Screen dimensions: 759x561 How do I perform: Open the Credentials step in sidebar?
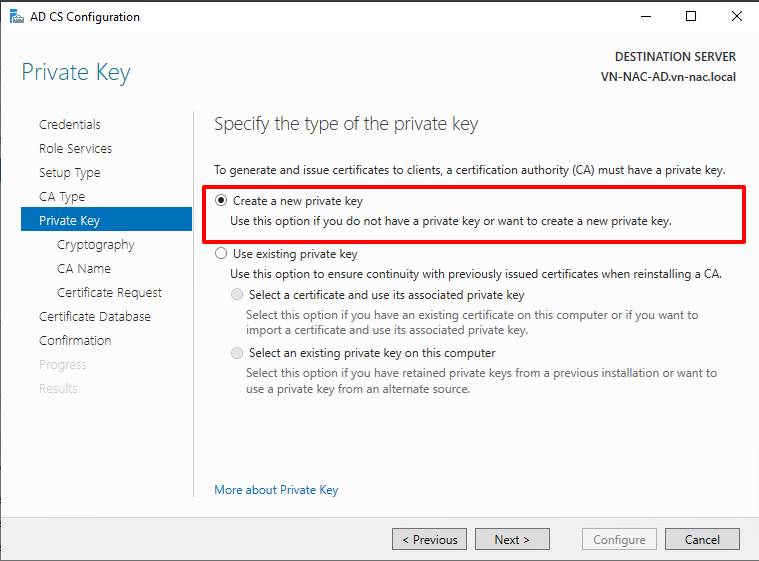coord(70,124)
